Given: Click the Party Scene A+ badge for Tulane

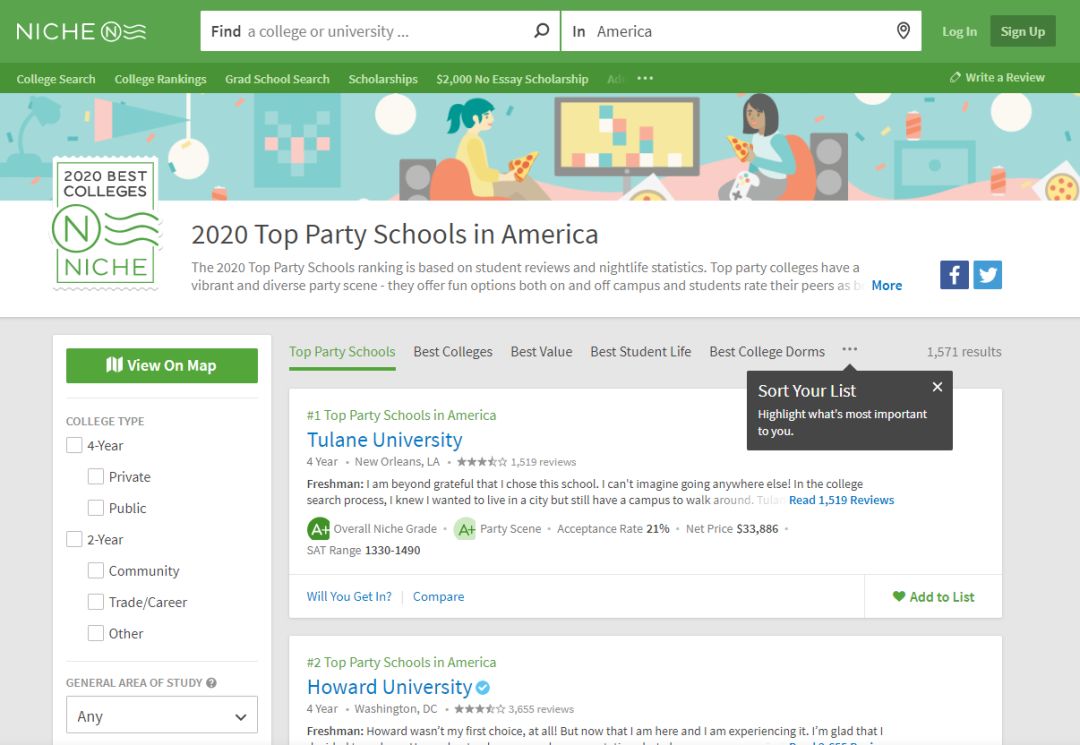Looking at the screenshot, I should pyautogui.click(x=466, y=529).
